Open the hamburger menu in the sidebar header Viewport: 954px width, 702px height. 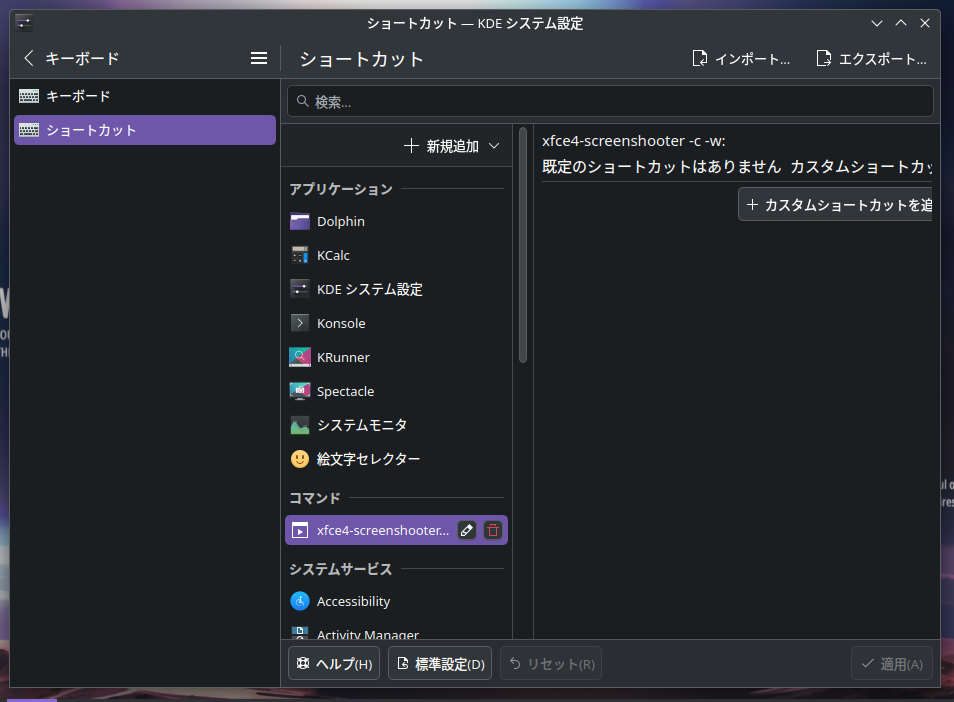click(259, 58)
